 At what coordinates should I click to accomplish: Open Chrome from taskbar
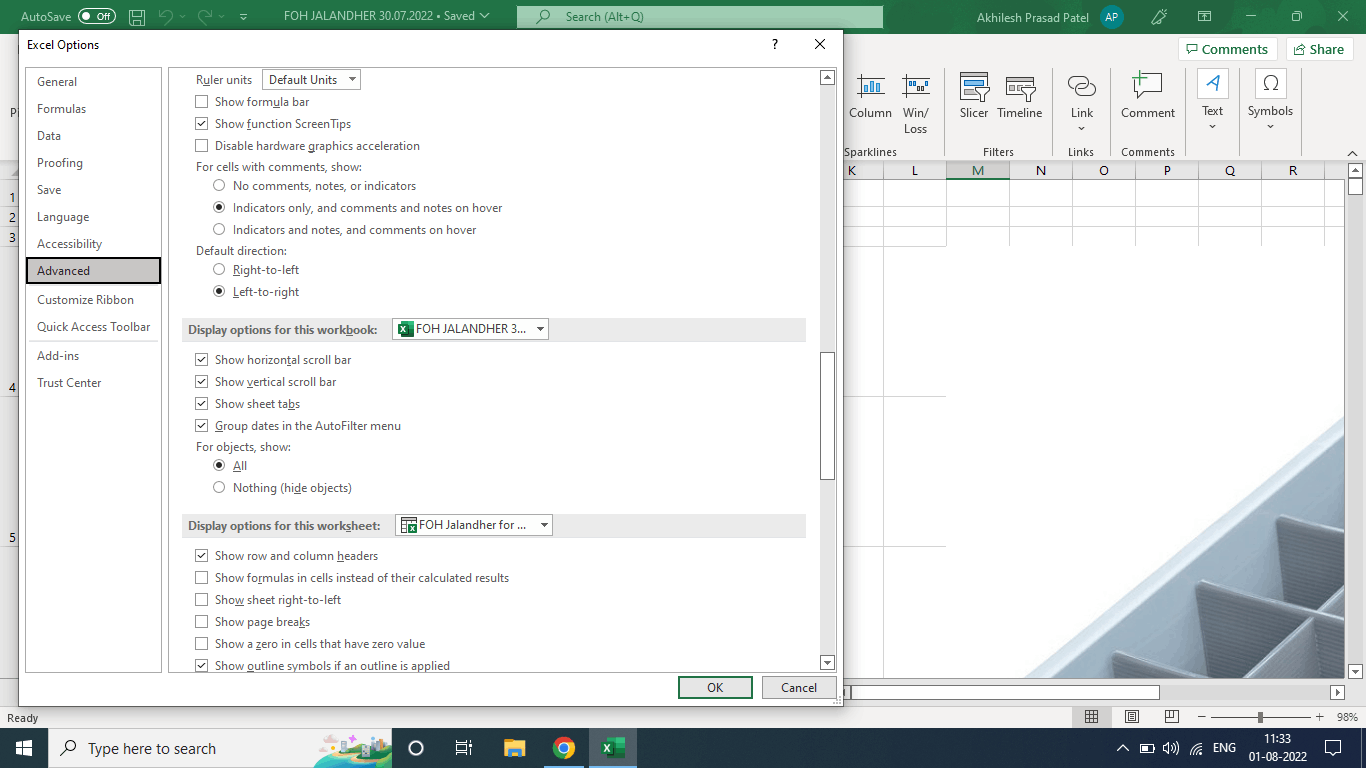click(564, 748)
